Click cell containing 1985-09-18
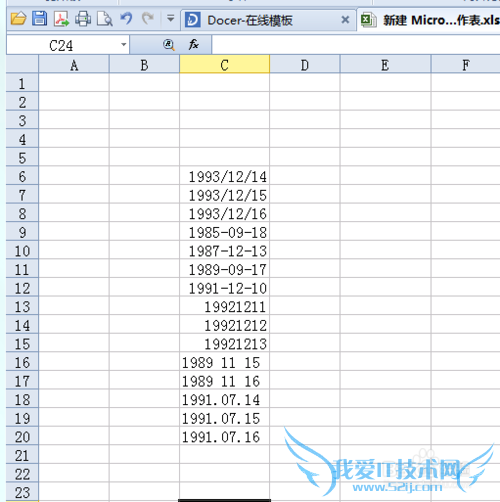Viewport: 500px width, 502px height. [225, 232]
